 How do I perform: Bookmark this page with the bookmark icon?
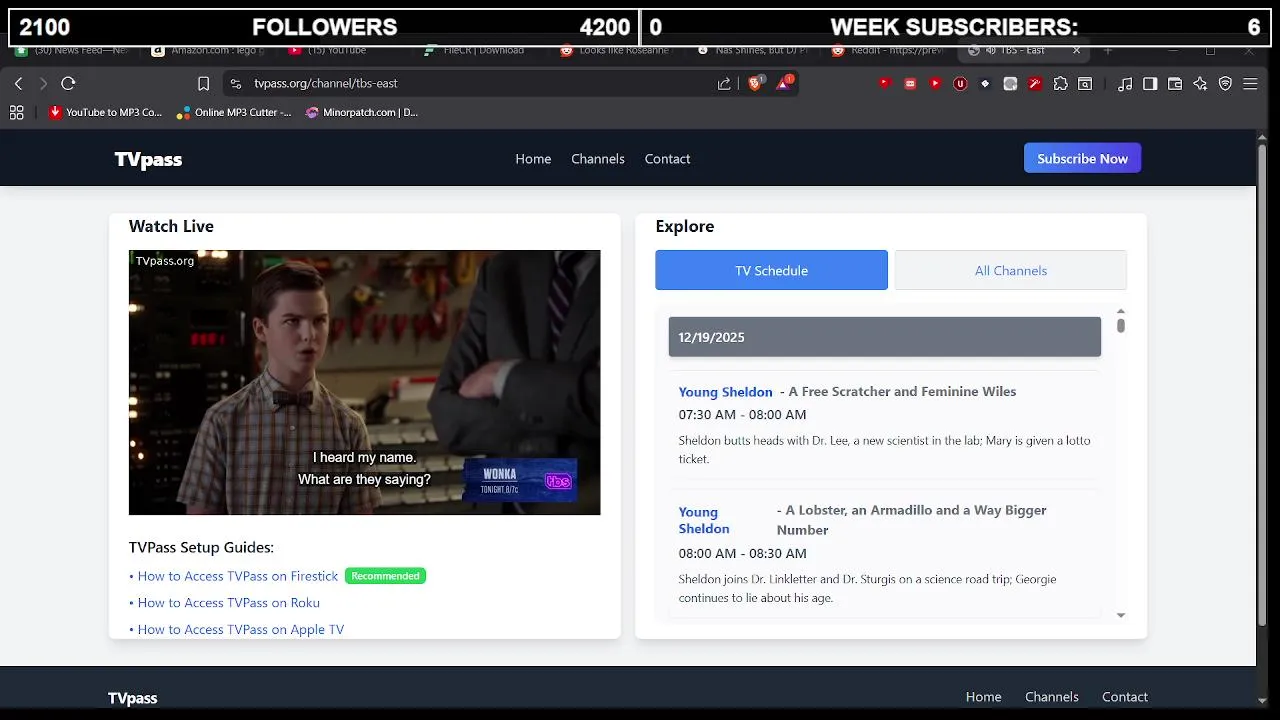pos(203,84)
